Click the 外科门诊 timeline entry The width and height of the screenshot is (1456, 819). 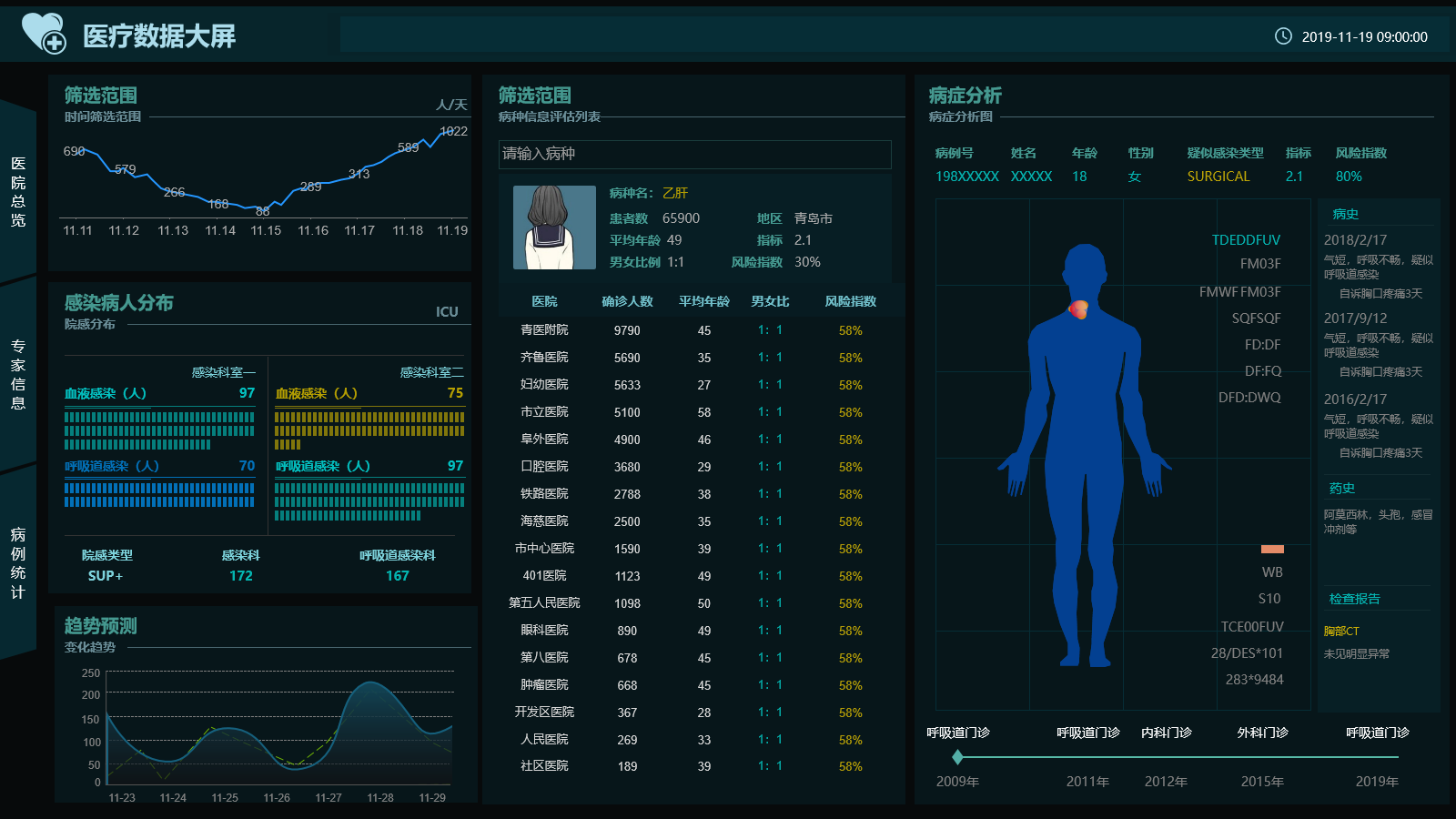click(x=1262, y=733)
